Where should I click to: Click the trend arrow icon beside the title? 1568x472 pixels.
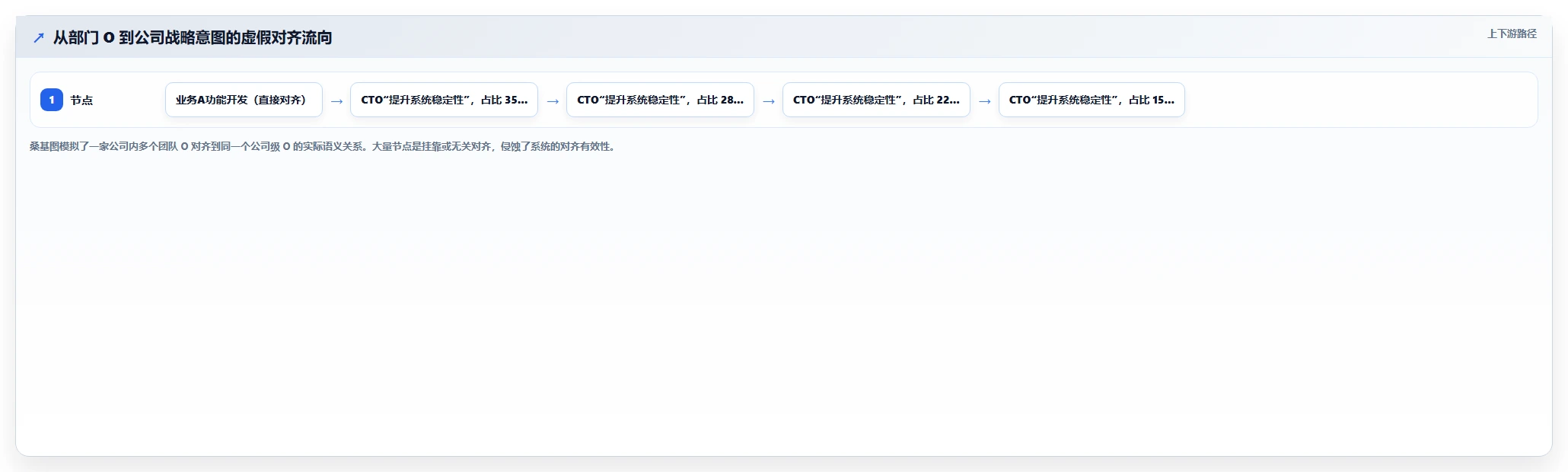point(39,38)
